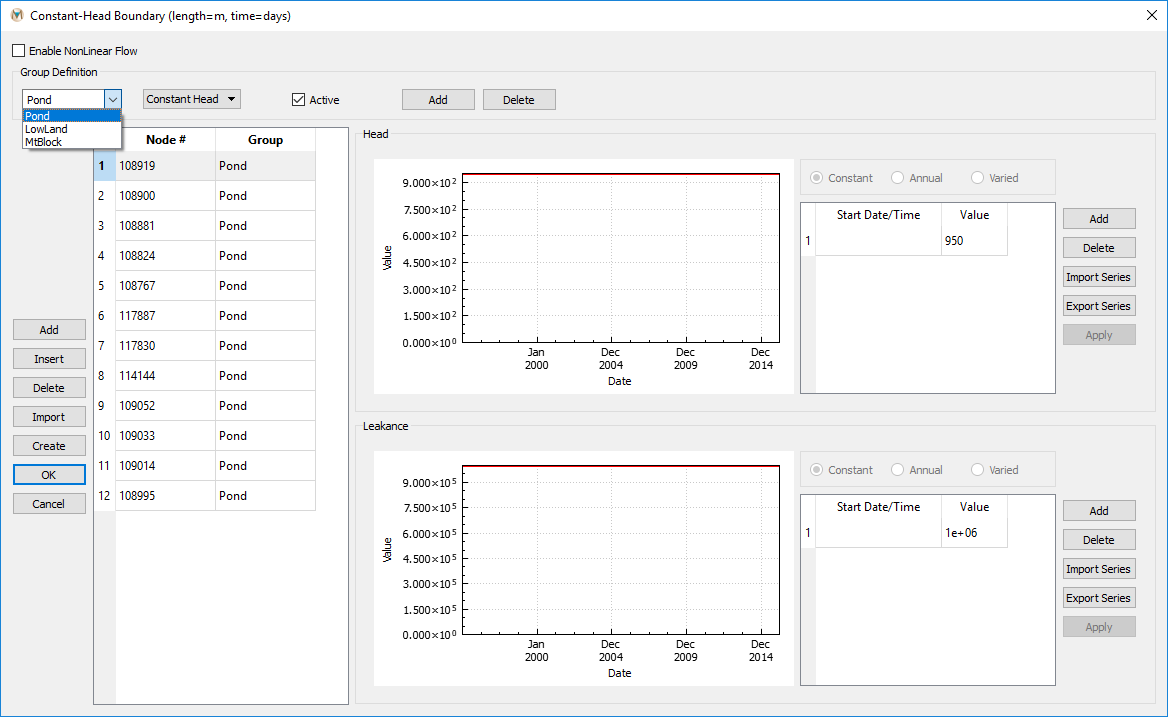Click Apply in Head section
Screen dimensions: 1168x717
(x=1099, y=335)
